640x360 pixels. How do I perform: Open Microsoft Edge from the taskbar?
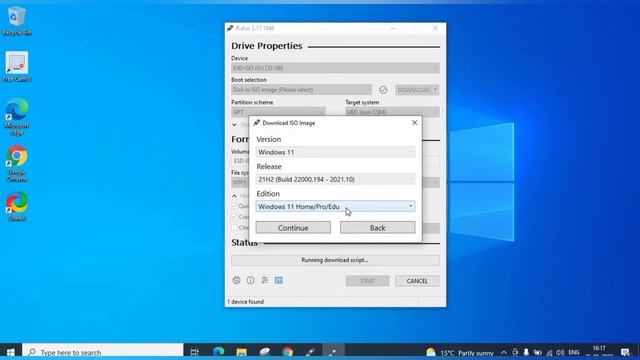point(218,352)
